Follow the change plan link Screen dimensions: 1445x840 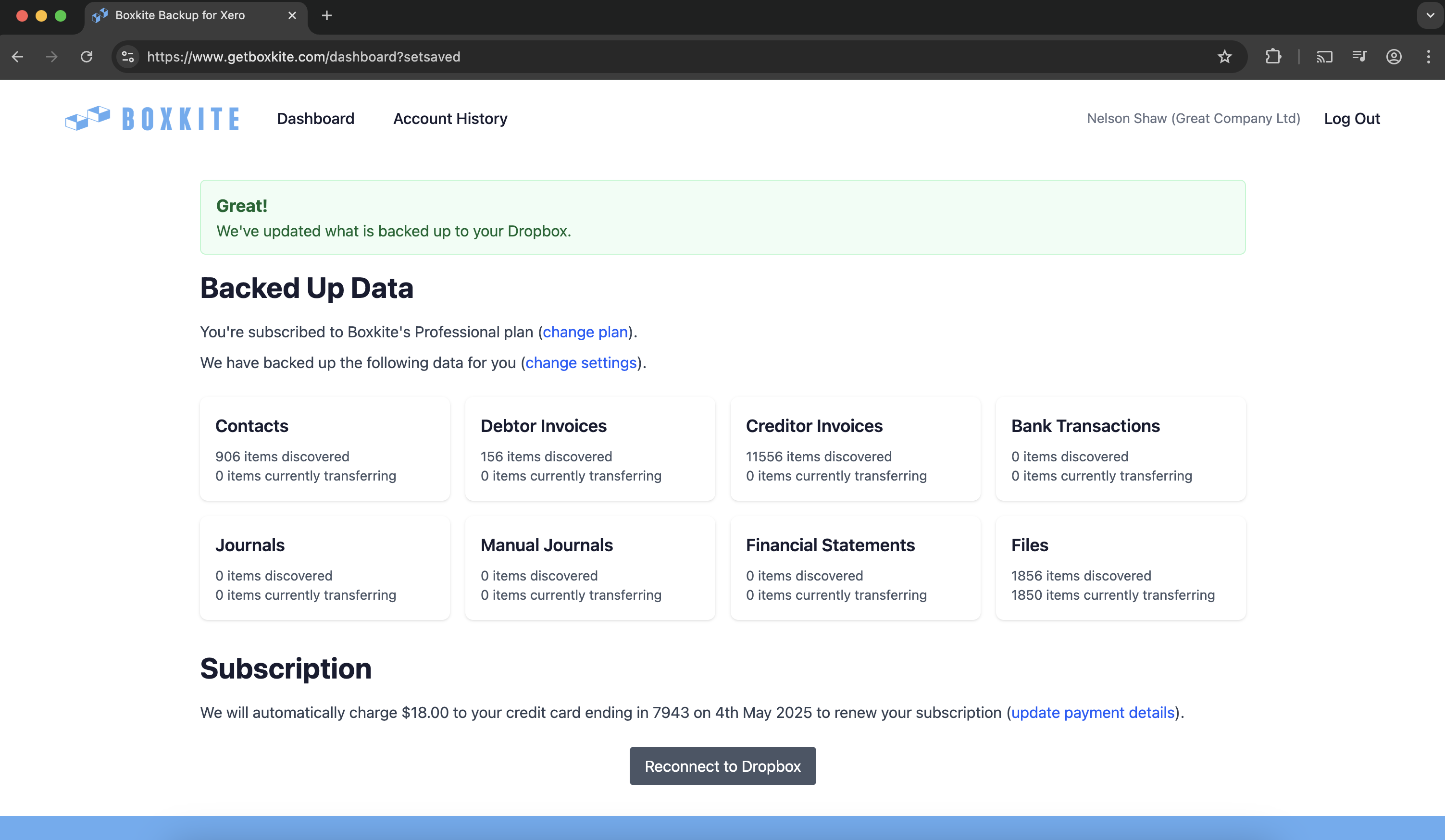point(585,332)
